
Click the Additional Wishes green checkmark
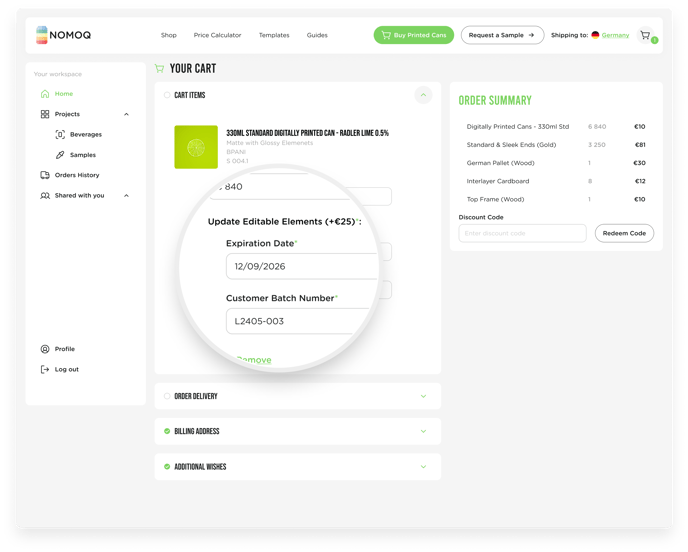167,467
